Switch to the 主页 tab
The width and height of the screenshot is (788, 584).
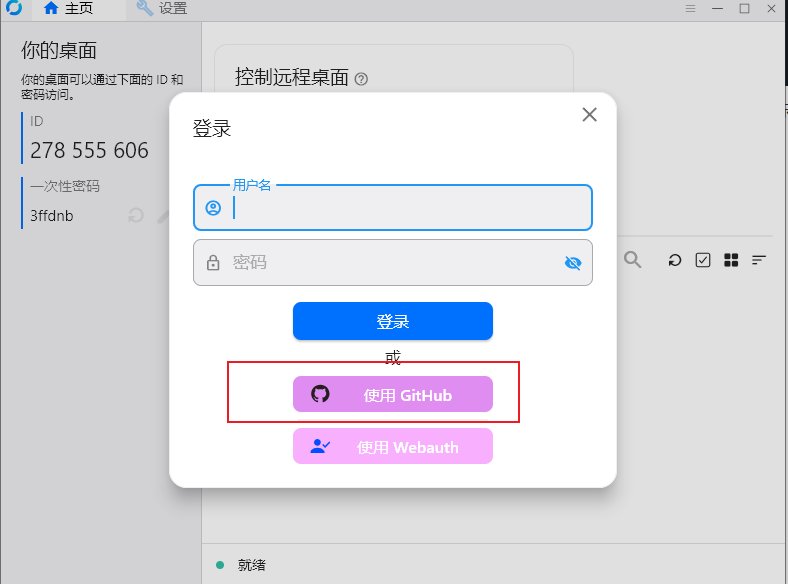70,9
